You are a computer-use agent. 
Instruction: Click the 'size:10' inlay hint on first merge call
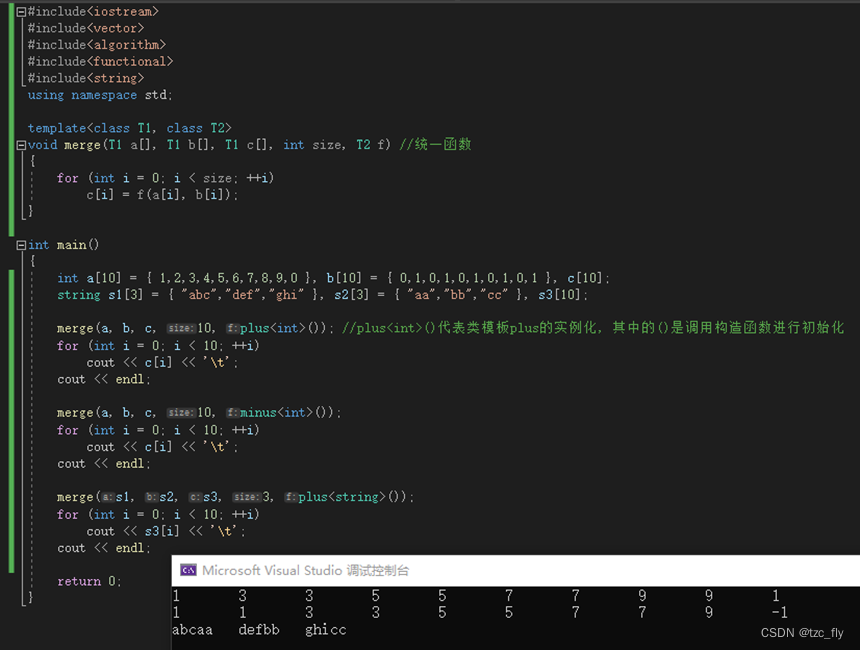click(x=181, y=328)
